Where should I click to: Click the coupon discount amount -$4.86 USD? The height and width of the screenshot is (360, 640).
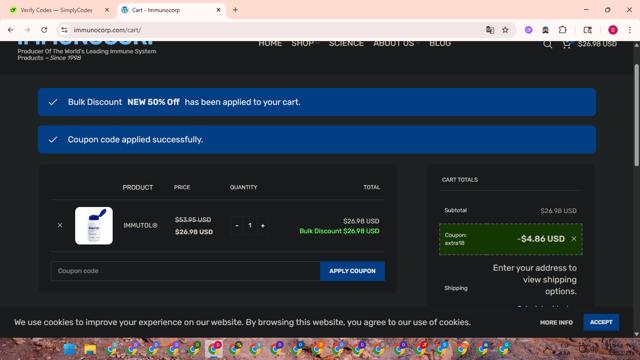541,239
